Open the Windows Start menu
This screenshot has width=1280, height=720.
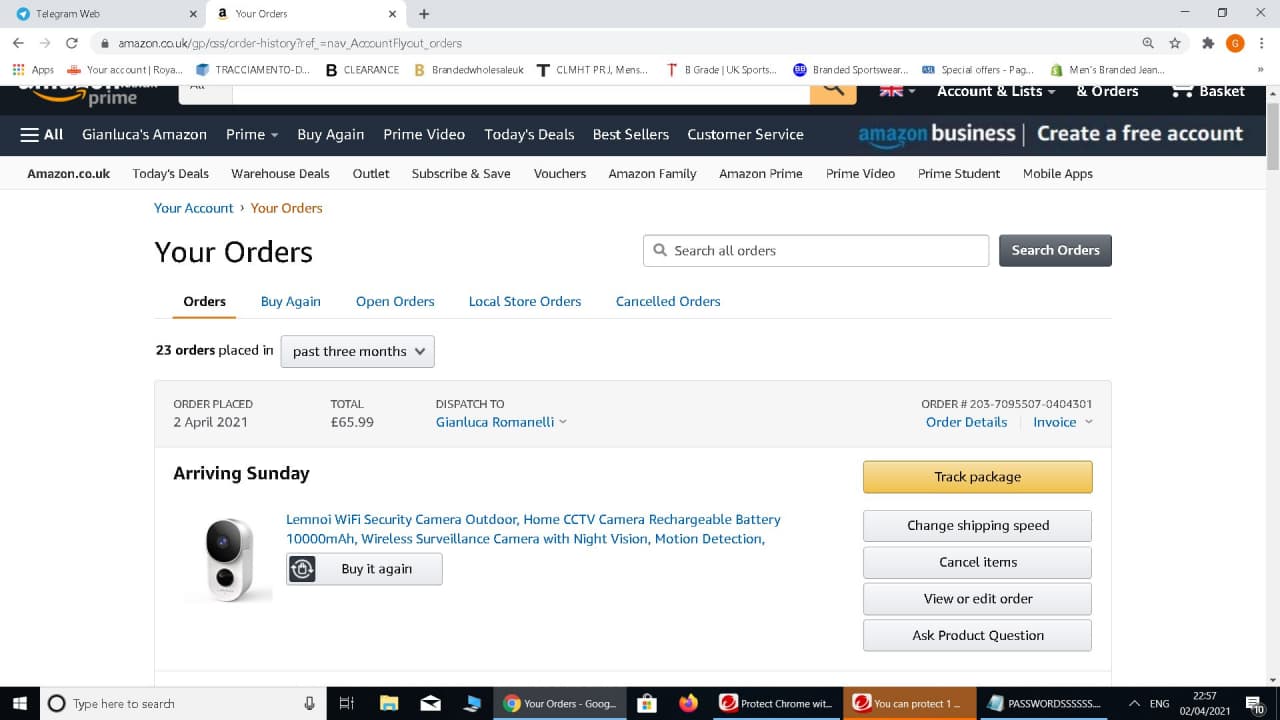pyautogui.click(x=19, y=703)
